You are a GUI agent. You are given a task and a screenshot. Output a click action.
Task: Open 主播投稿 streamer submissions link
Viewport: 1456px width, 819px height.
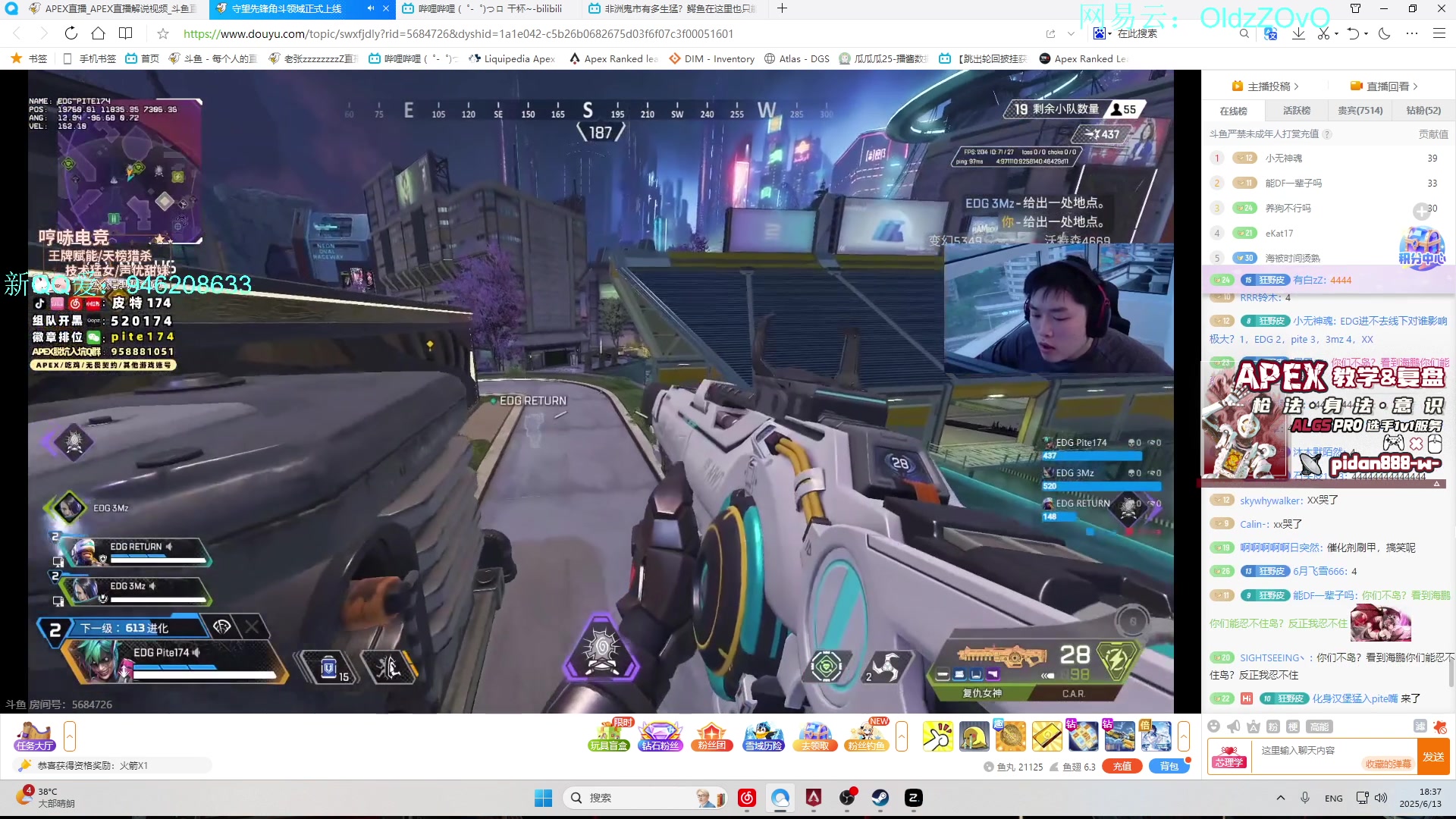[1266, 86]
